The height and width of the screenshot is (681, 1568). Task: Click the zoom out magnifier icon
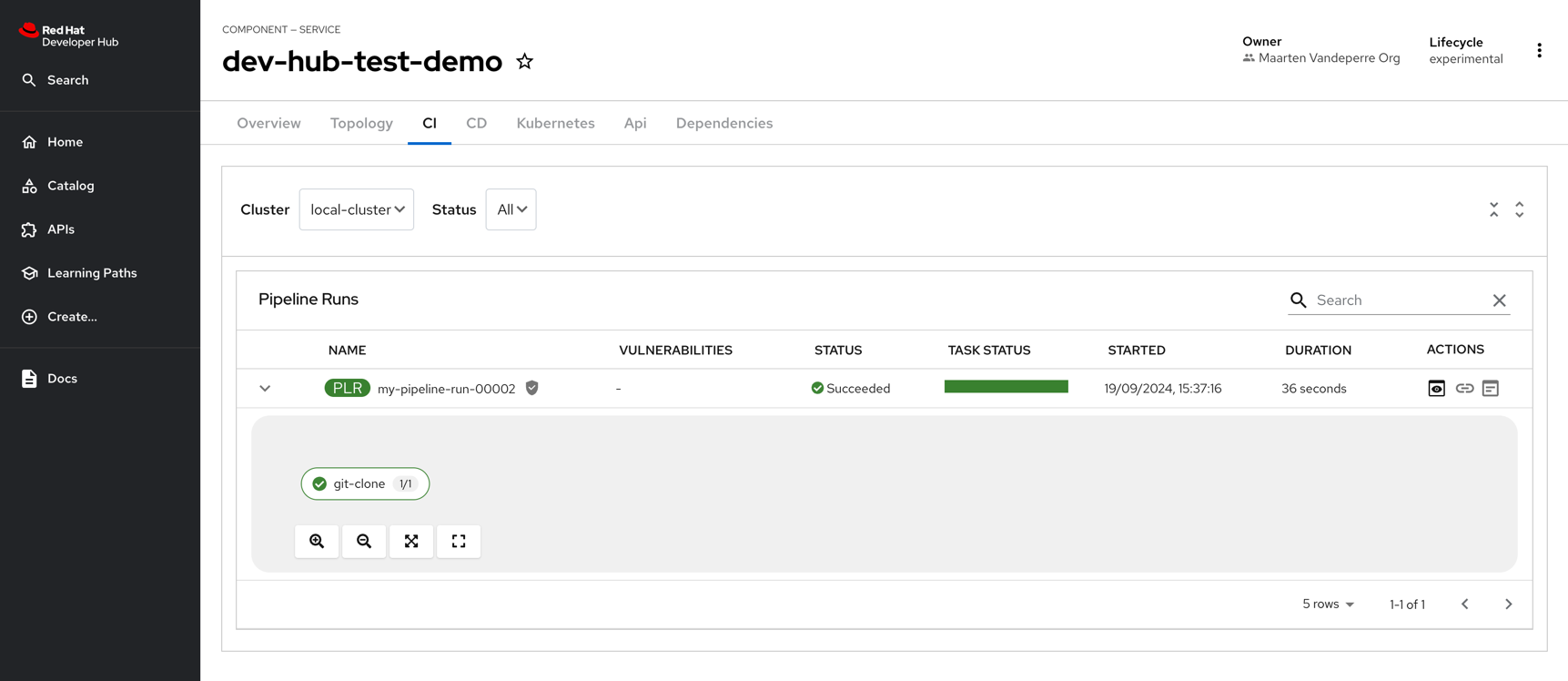(x=364, y=542)
